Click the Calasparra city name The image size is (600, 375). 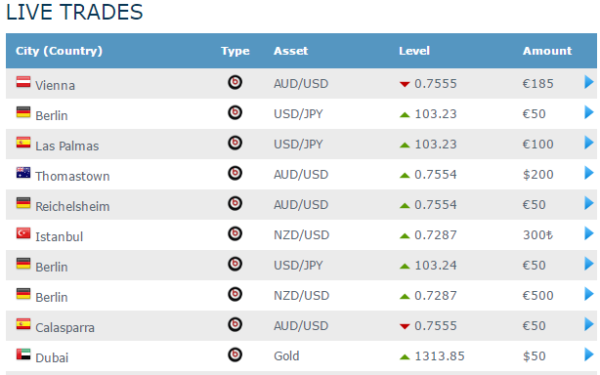click(65, 328)
